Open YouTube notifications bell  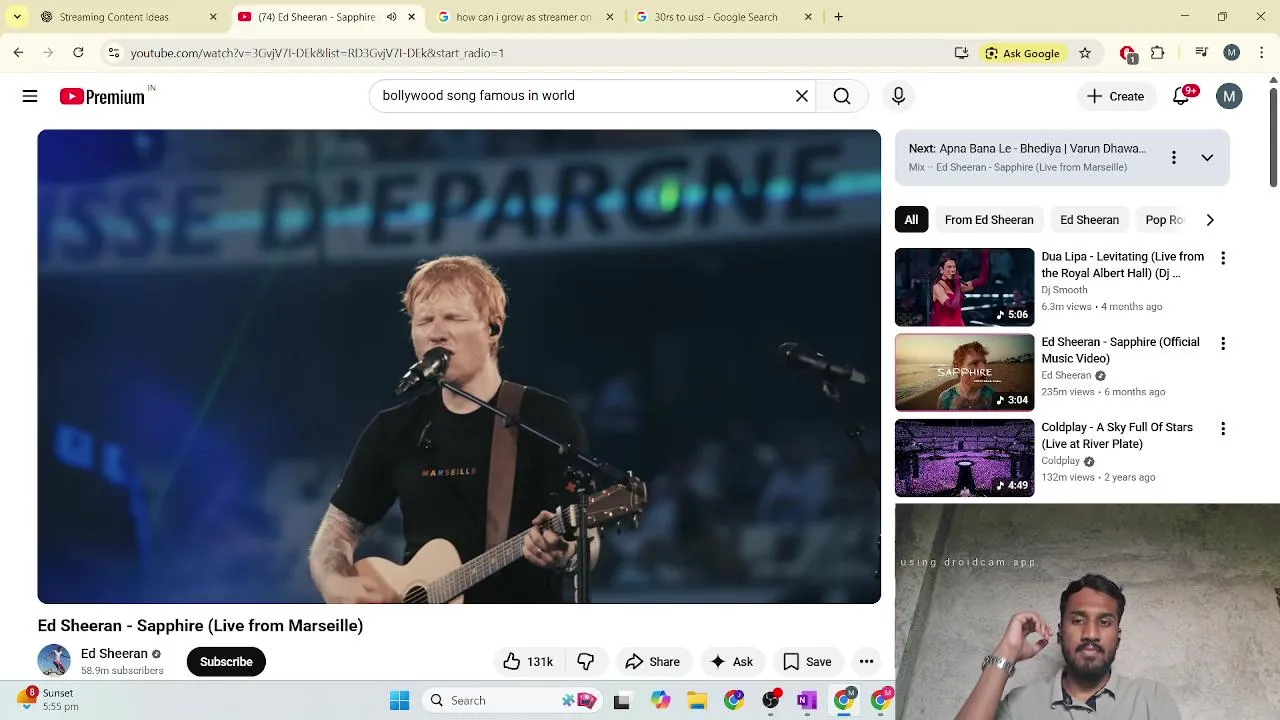pos(1181,96)
